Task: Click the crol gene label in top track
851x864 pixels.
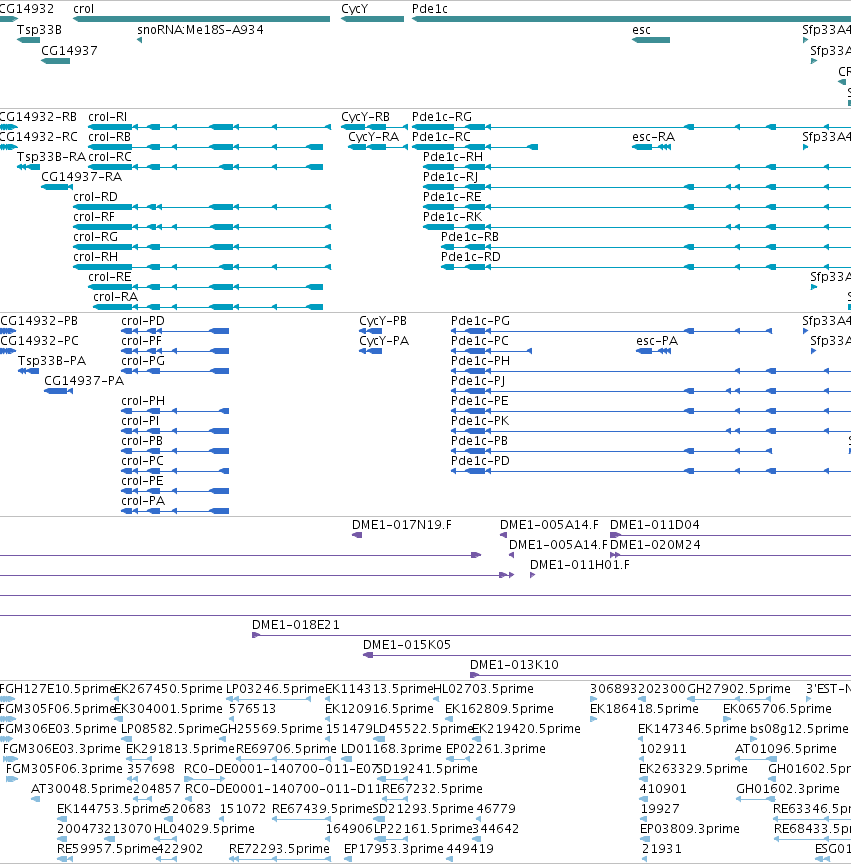Action: pyautogui.click(x=83, y=9)
